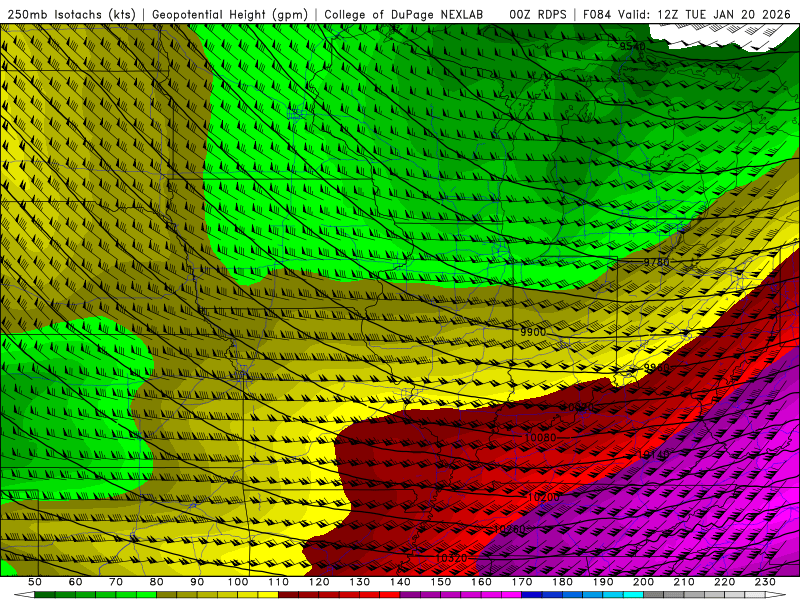Click the '12Z TUE JAN 20 2026' valid time
800x600 pixels.
click(724, 15)
